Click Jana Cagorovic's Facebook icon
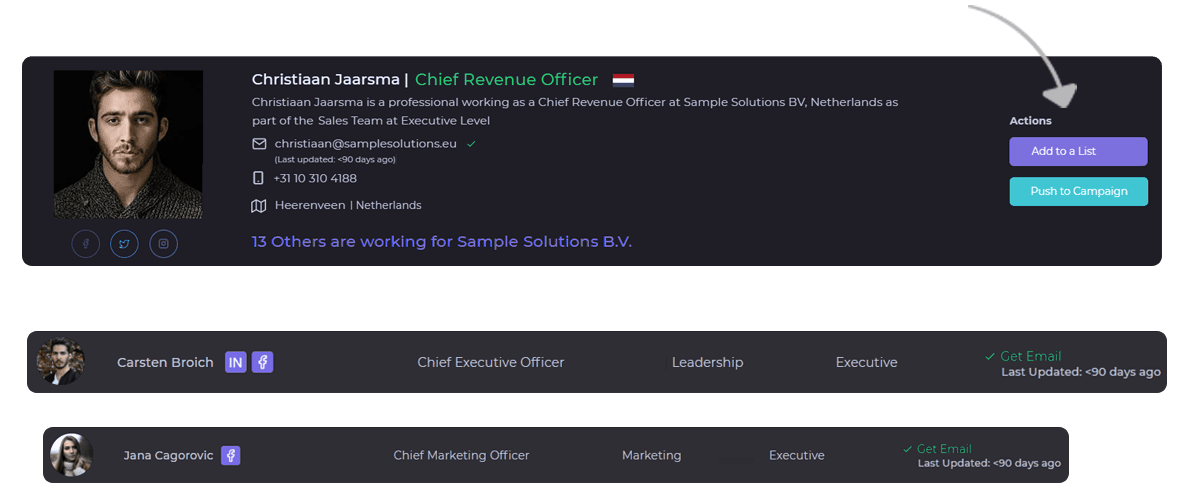This screenshot has height=500, width=1200. click(x=230, y=455)
